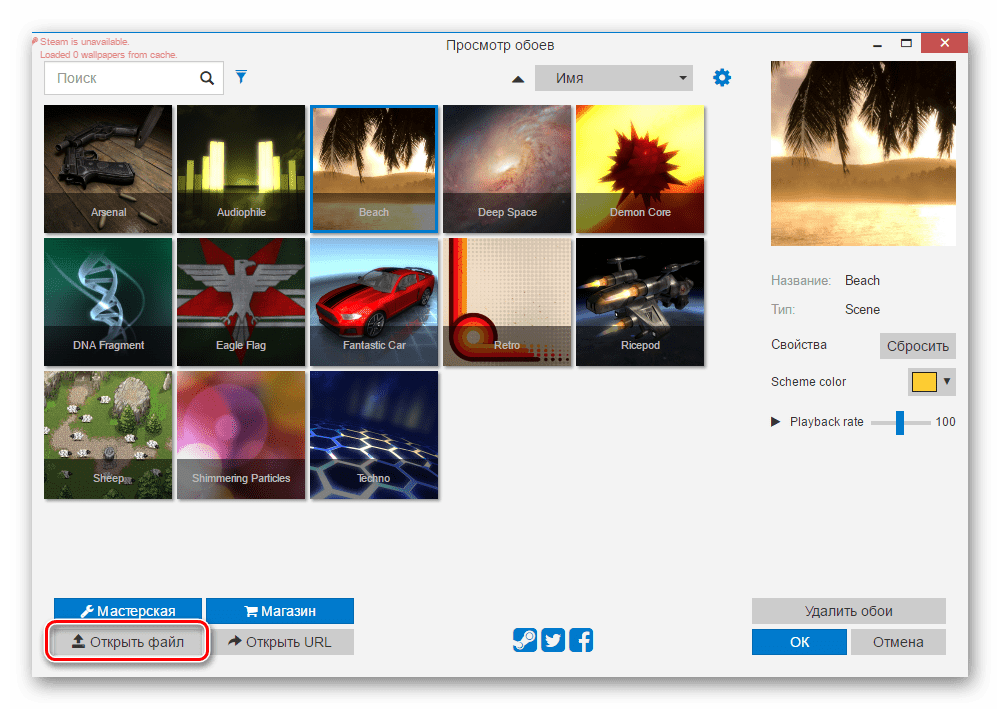This screenshot has height=709, width=1000.
Task: Click the search magnifier icon
Action: click(207, 78)
